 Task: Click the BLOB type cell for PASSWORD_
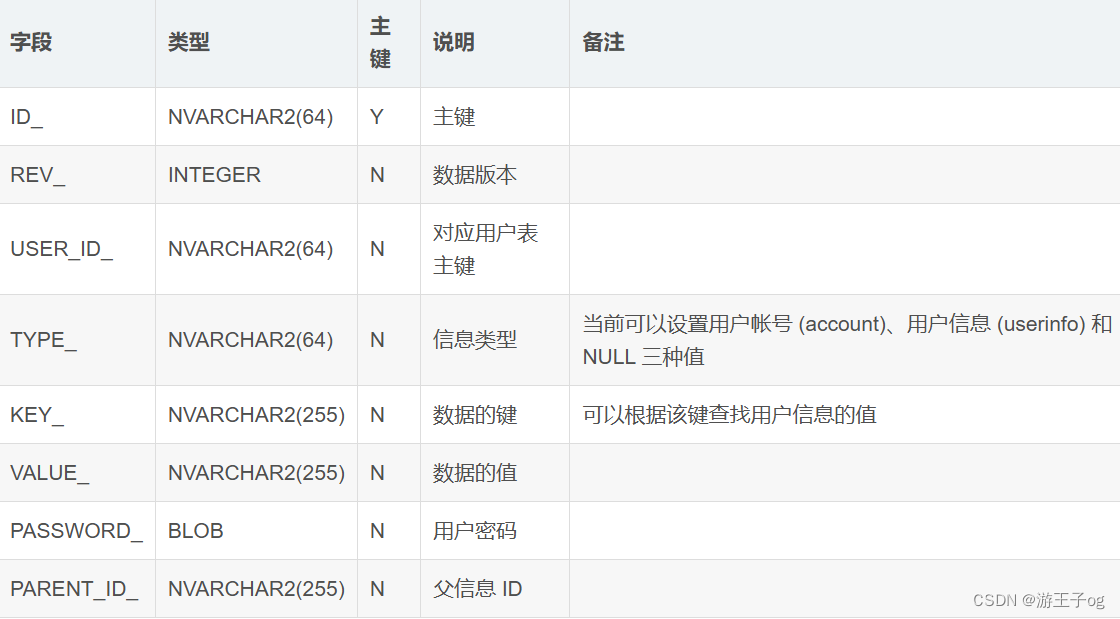[x=194, y=531]
